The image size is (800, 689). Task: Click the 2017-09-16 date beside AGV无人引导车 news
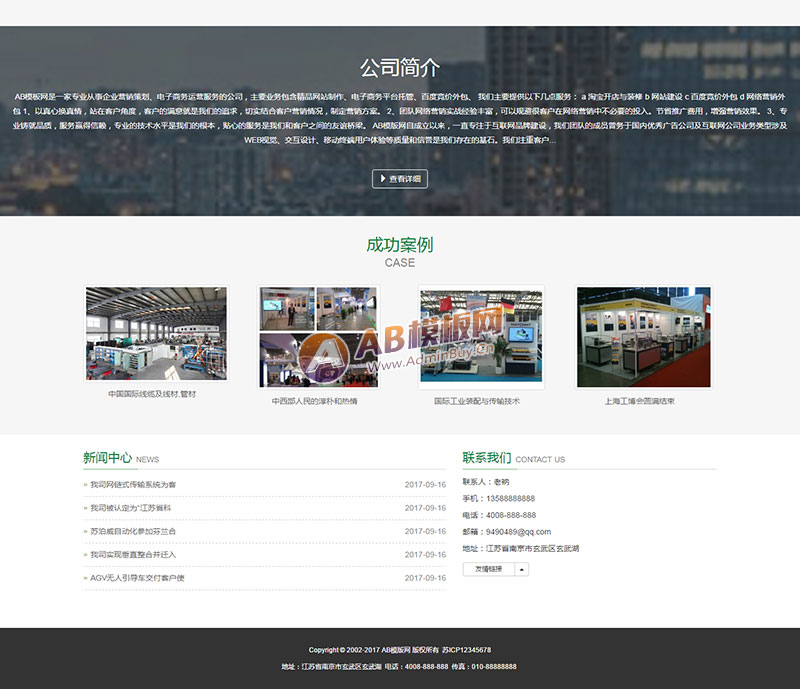[425, 578]
